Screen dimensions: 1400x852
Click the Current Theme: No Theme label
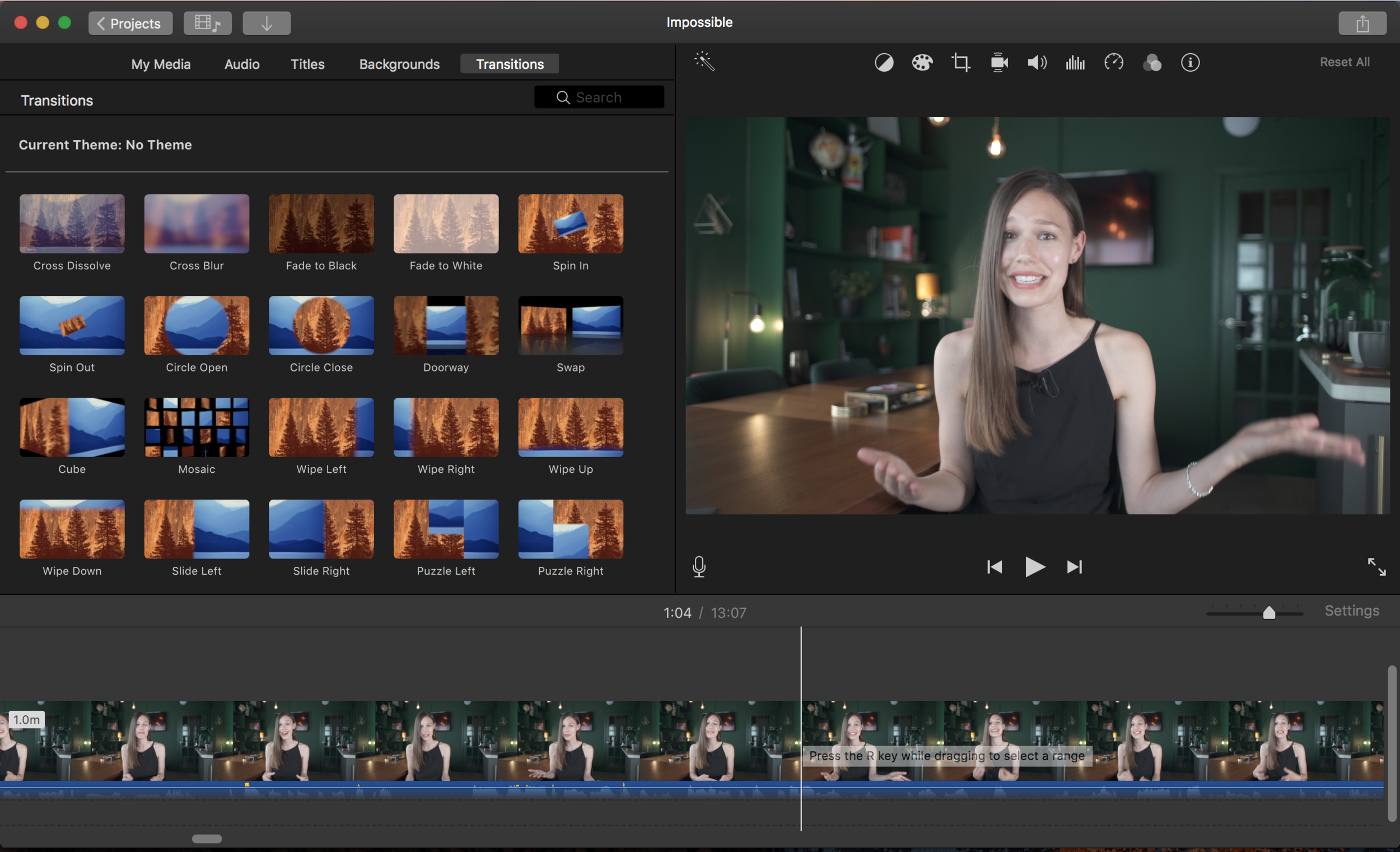(105, 145)
